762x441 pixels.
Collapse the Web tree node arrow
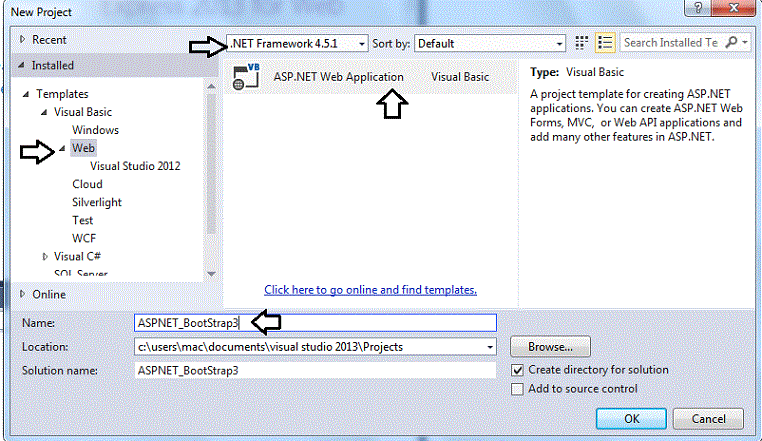coord(62,148)
